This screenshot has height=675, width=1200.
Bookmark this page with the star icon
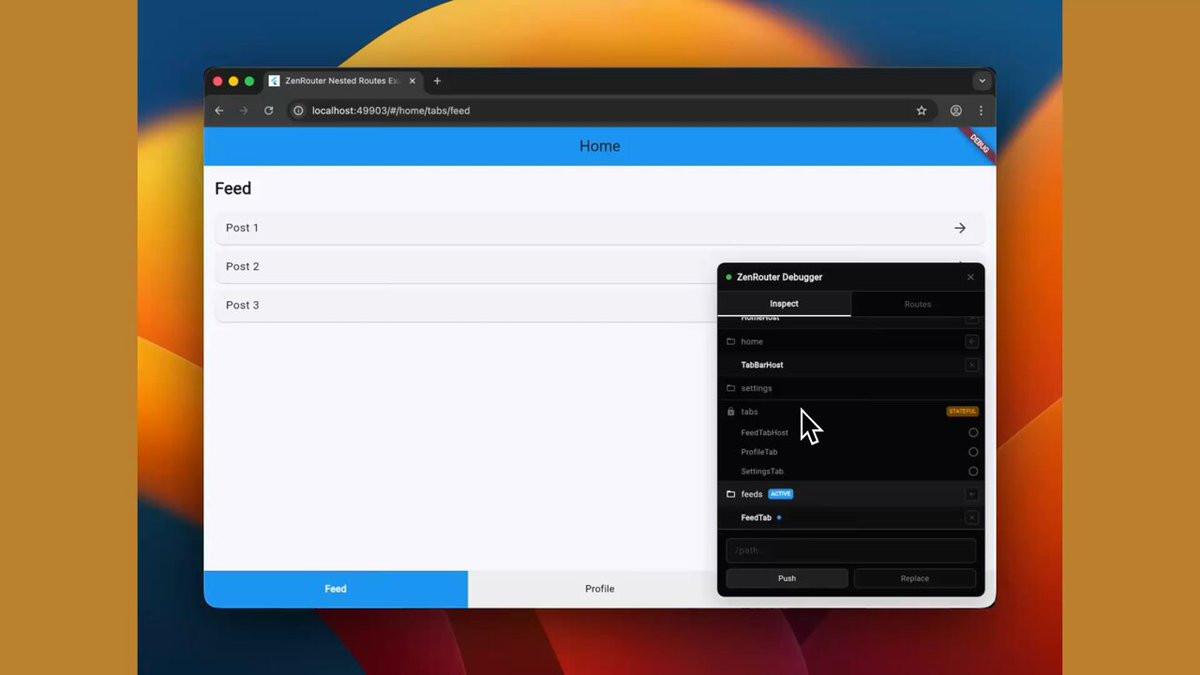pos(922,111)
